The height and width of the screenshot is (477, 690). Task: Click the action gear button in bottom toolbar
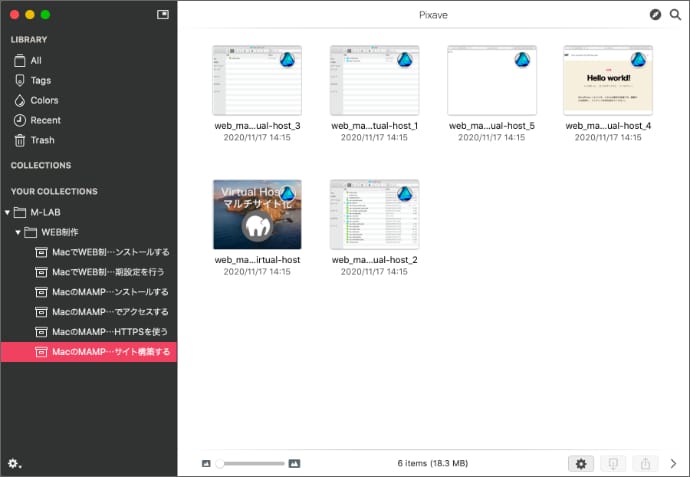pyautogui.click(x=580, y=463)
